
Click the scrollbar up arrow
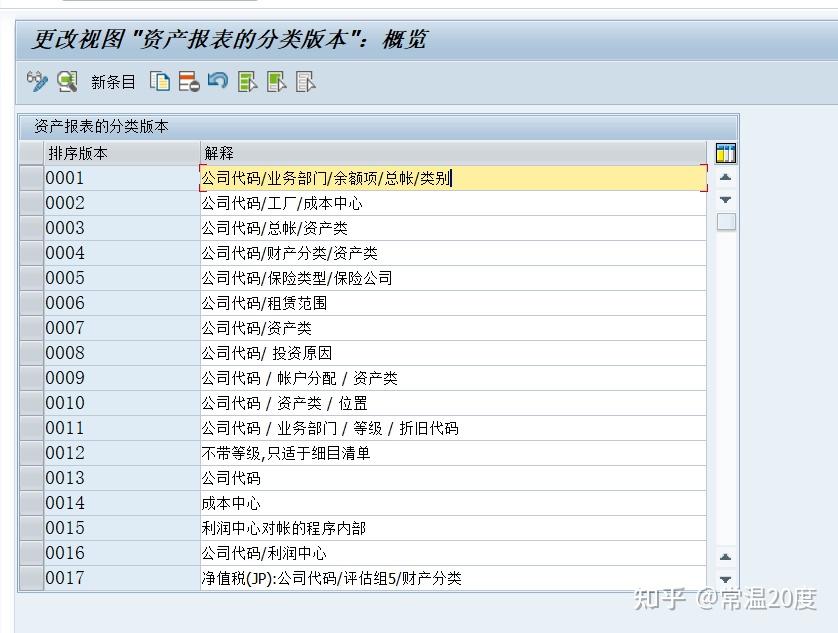tap(724, 178)
